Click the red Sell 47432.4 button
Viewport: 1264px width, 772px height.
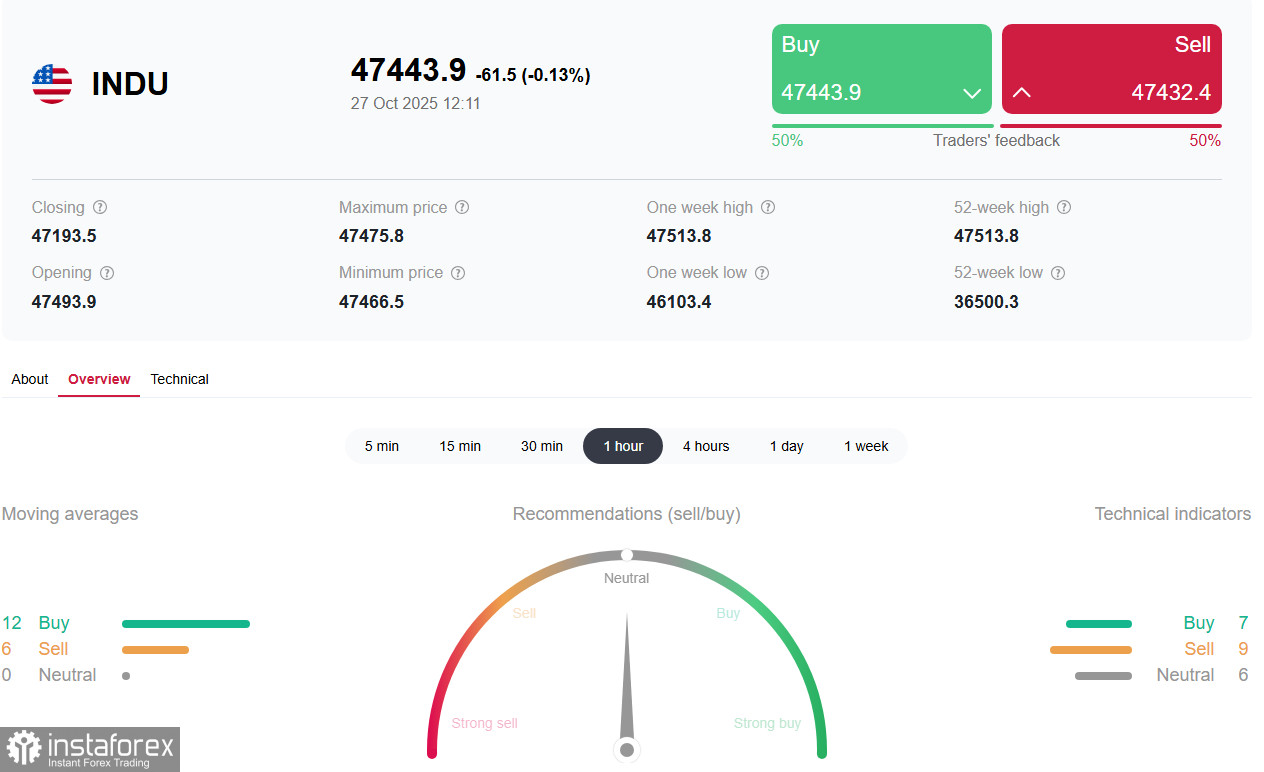point(1112,69)
